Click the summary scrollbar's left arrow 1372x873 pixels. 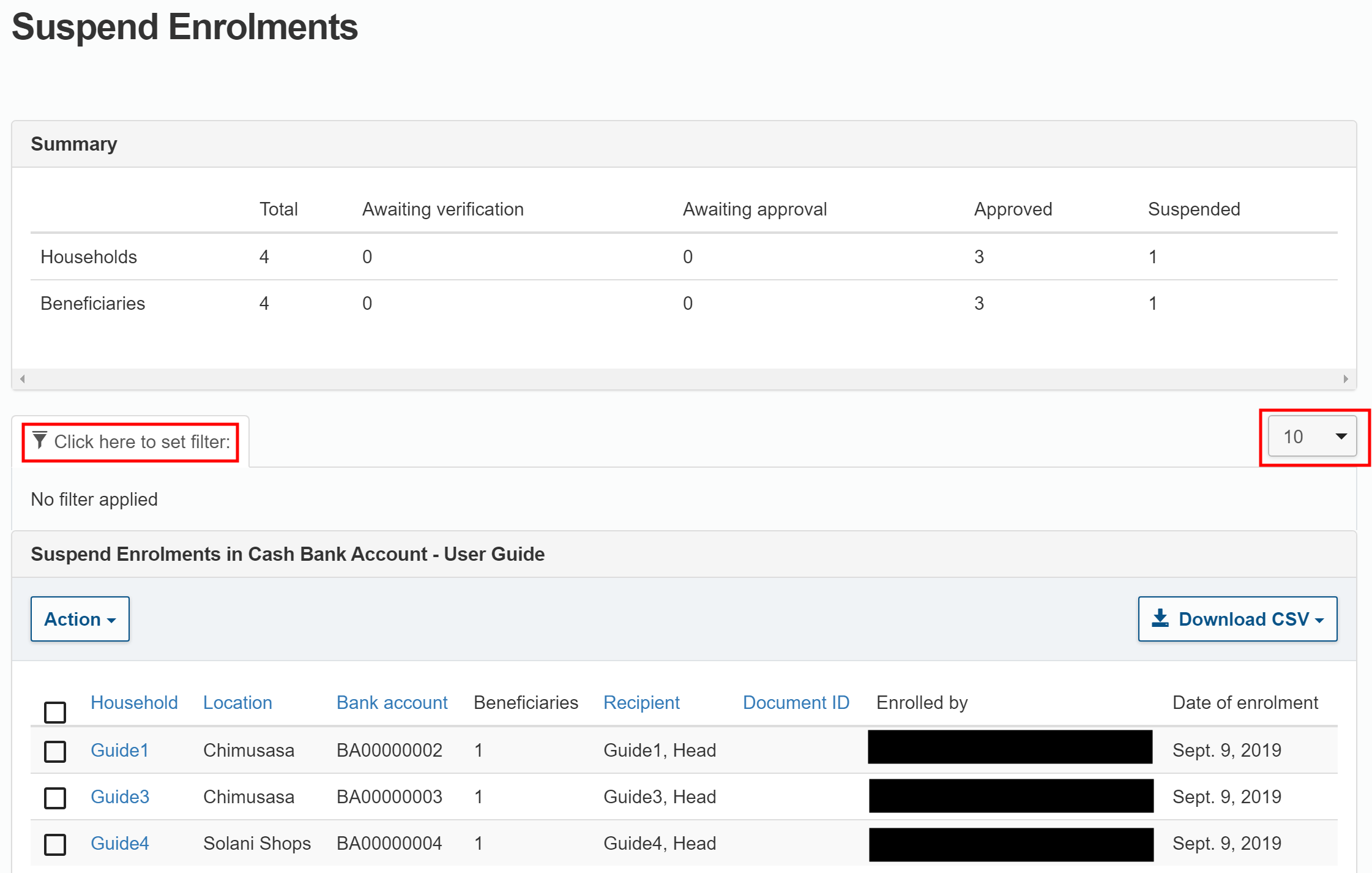(x=23, y=379)
